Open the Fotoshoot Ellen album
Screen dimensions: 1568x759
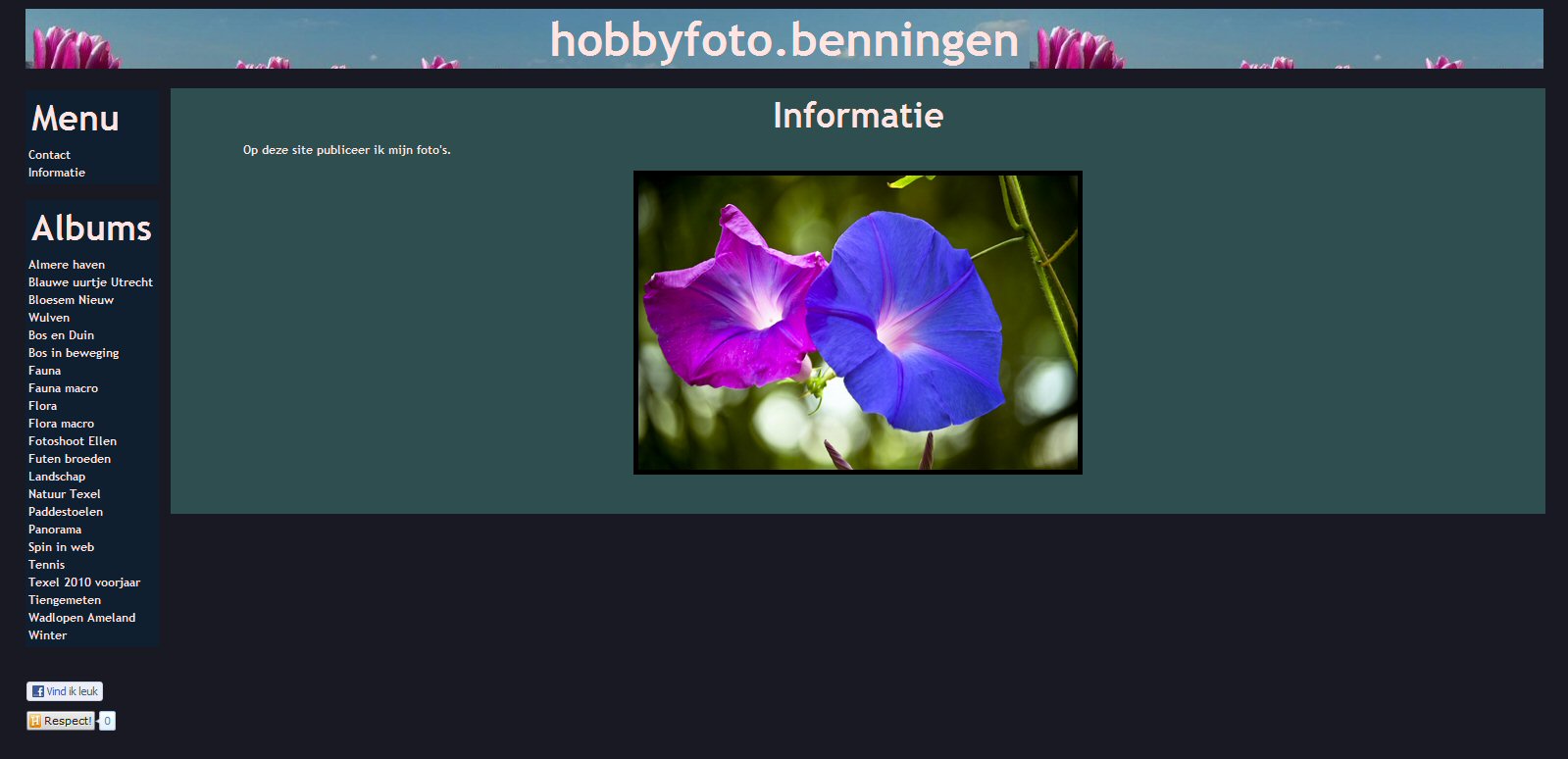(x=73, y=441)
